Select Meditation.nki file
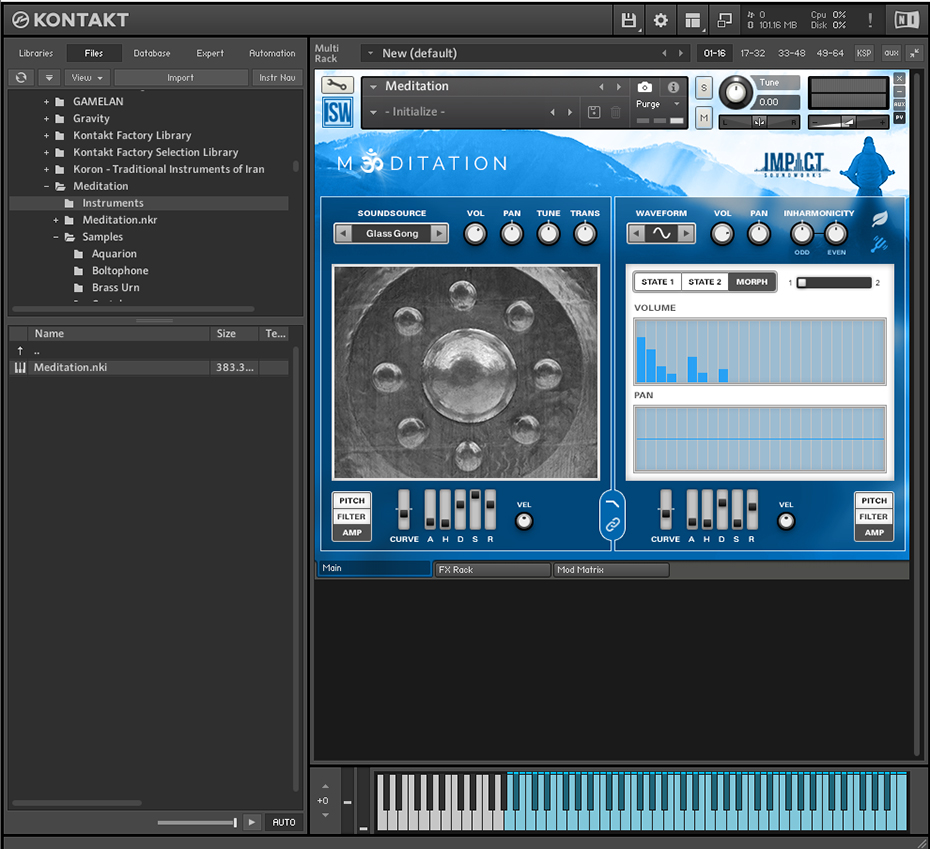Image resolution: width=930 pixels, height=849 pixels. point(148,368)
